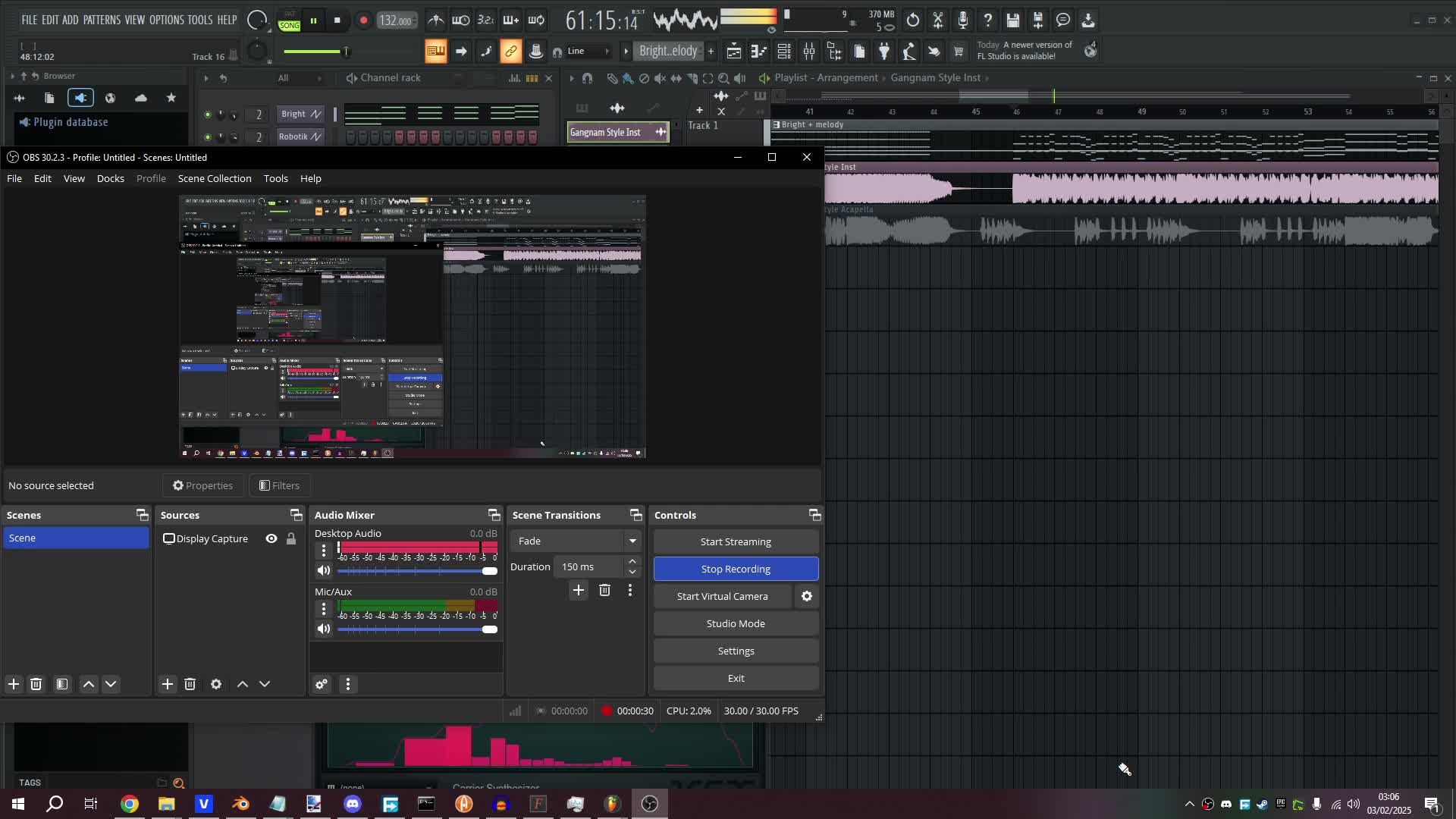Viewport: 1456px width, 819px height.
Task: Select the playlist mute tool icon
Action: click(660, 78)
